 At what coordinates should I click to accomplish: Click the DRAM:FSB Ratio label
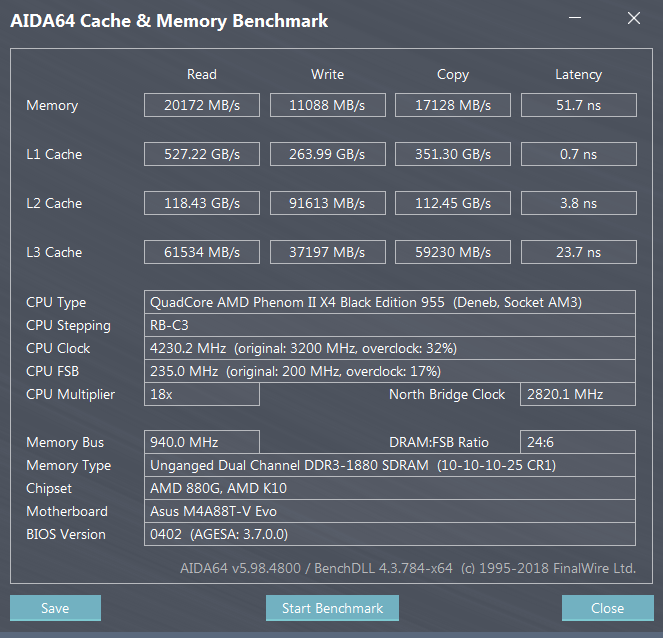pos(439,442)
